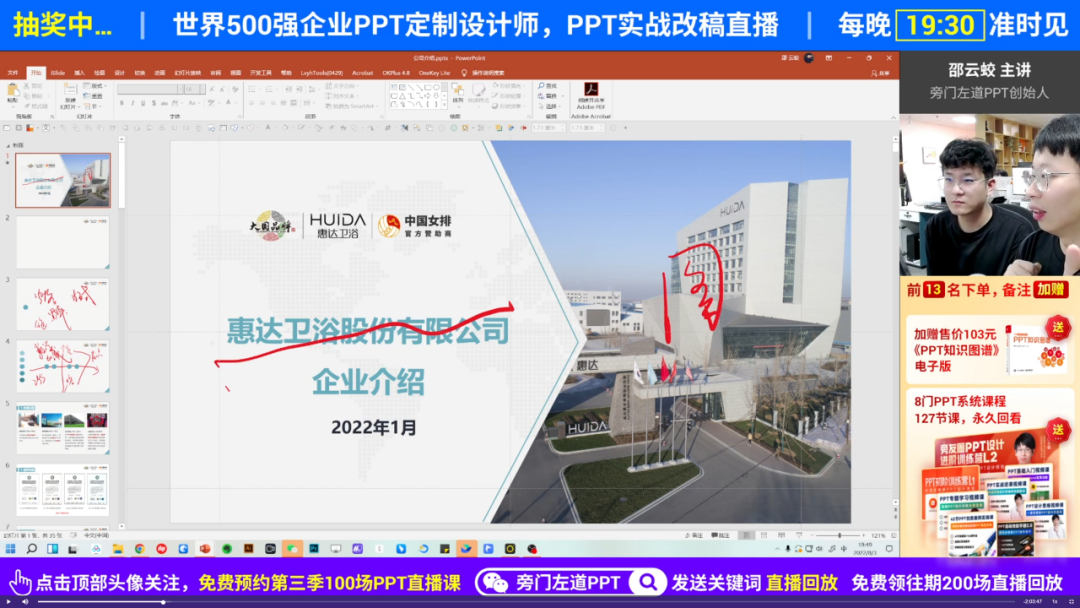Open the File (文件) tab
1080x608 pixels.
12,72
